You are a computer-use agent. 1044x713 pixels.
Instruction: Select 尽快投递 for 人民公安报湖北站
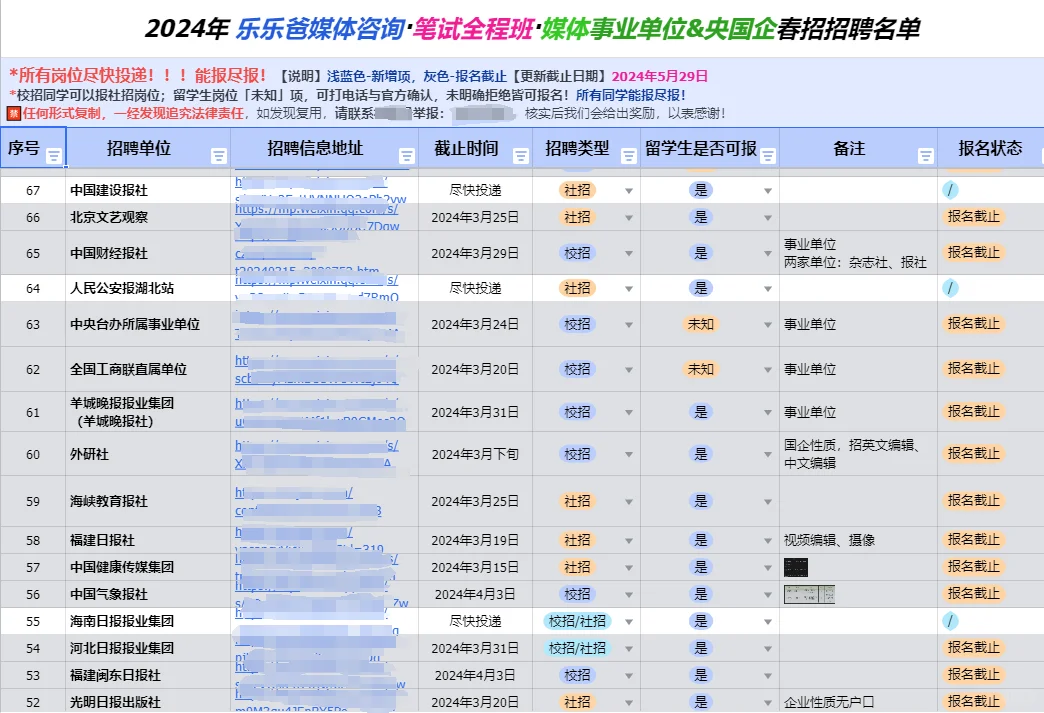pyautogui.click(x=475, y=288)
